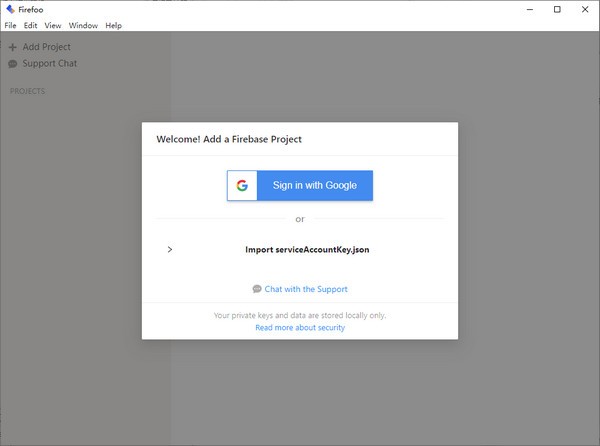Select the Add Project sidebar label
The width and height of the screenshot is (600, 446).
[x=46, y=47]
